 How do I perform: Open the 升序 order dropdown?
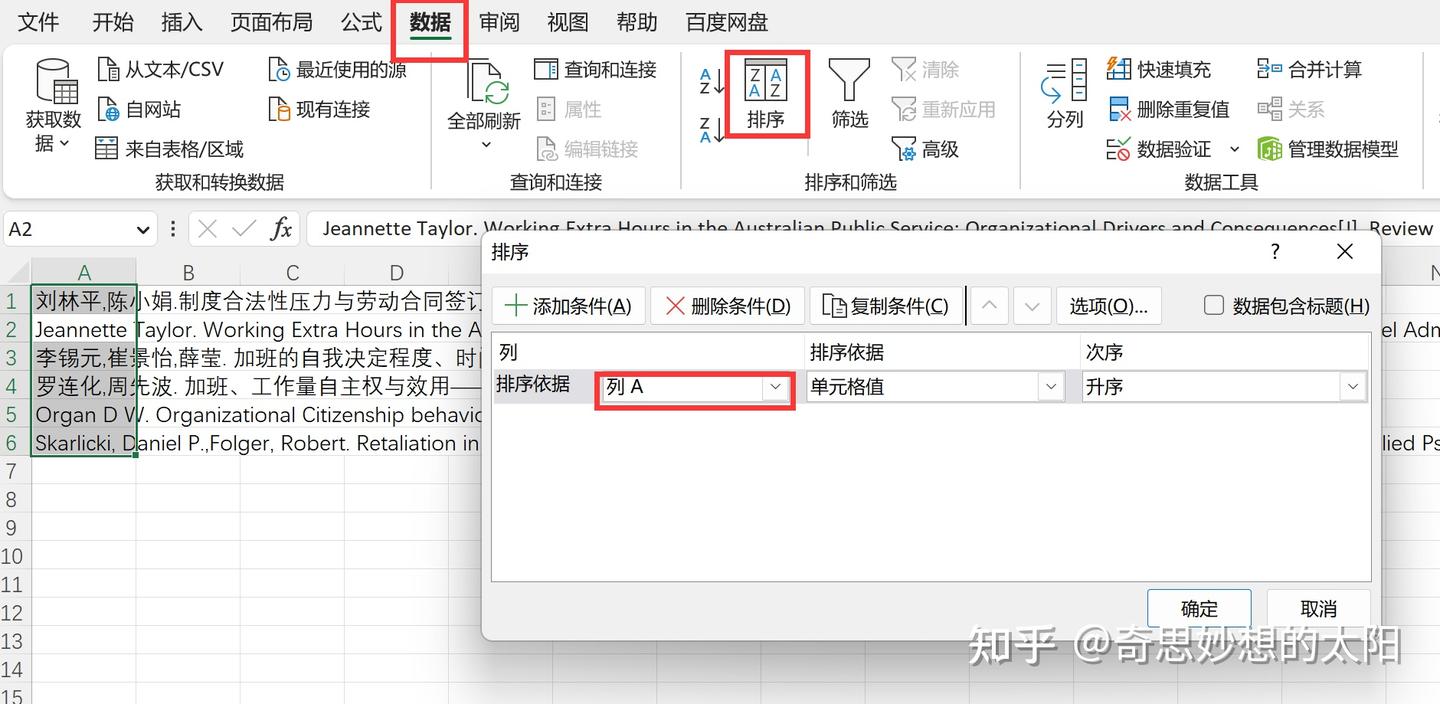(1353, 386)
